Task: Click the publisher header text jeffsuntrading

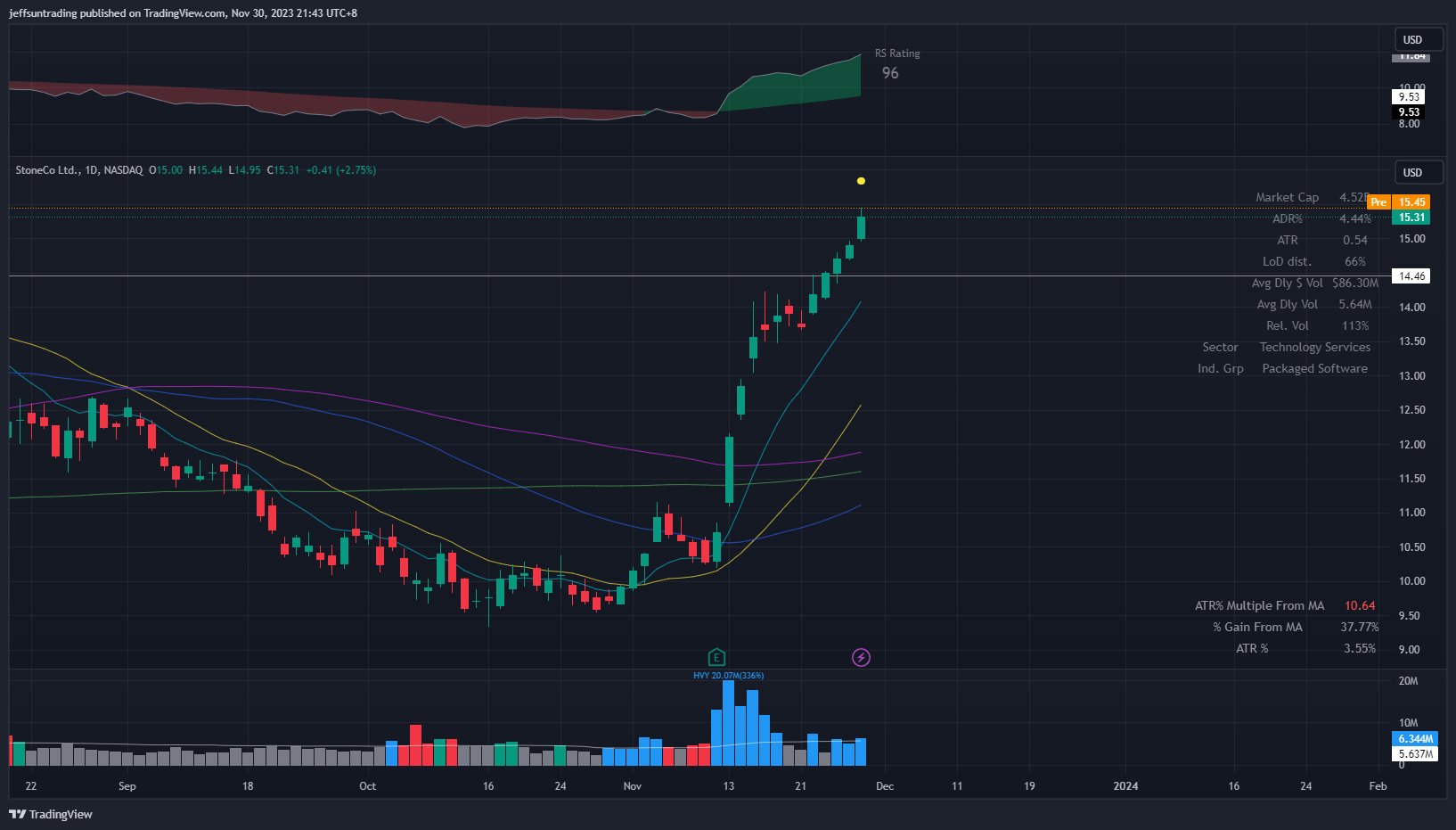Action: [43, 13]
